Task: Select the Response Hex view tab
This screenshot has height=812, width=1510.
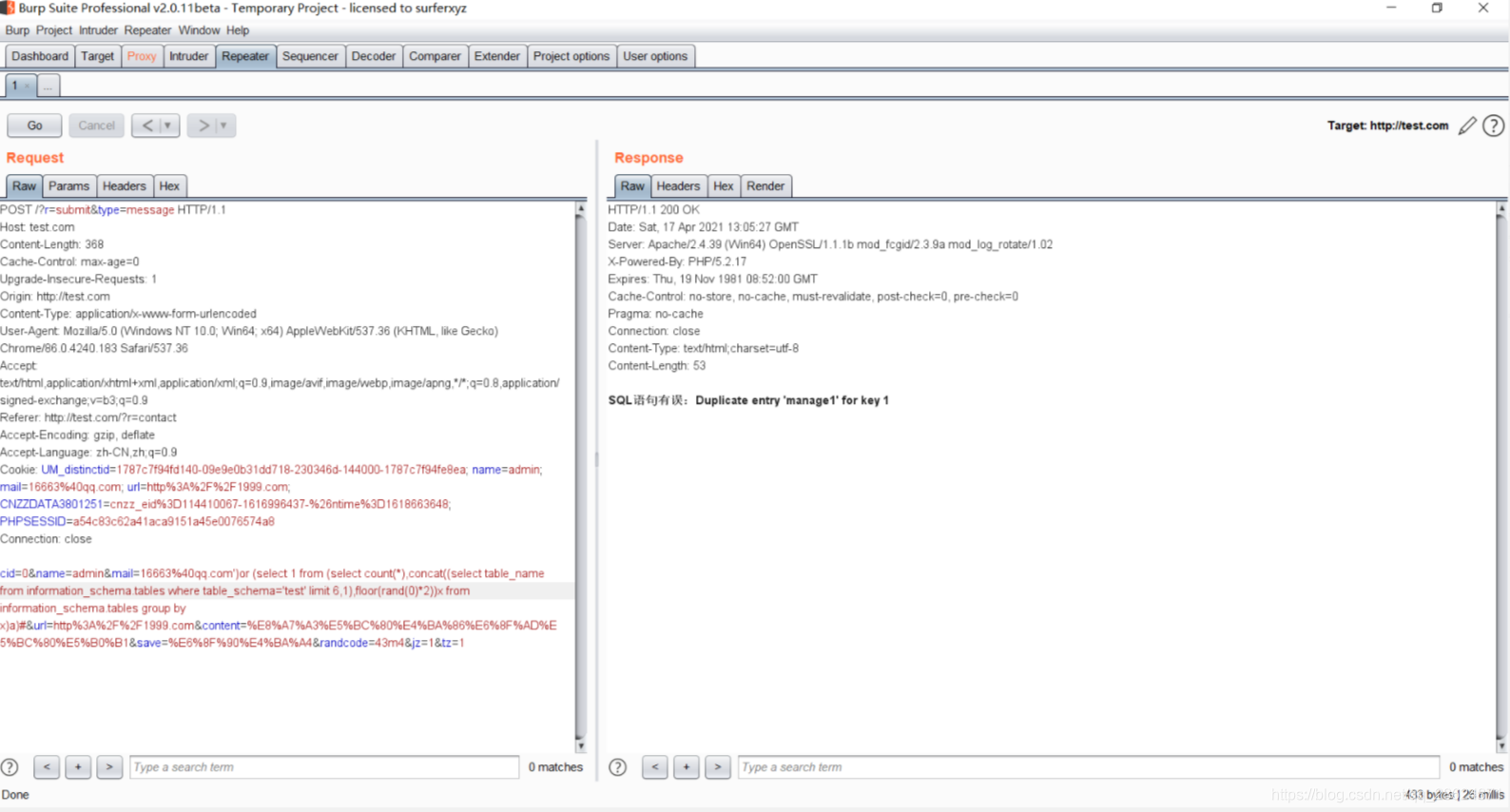Action: [x=724, y=186]
